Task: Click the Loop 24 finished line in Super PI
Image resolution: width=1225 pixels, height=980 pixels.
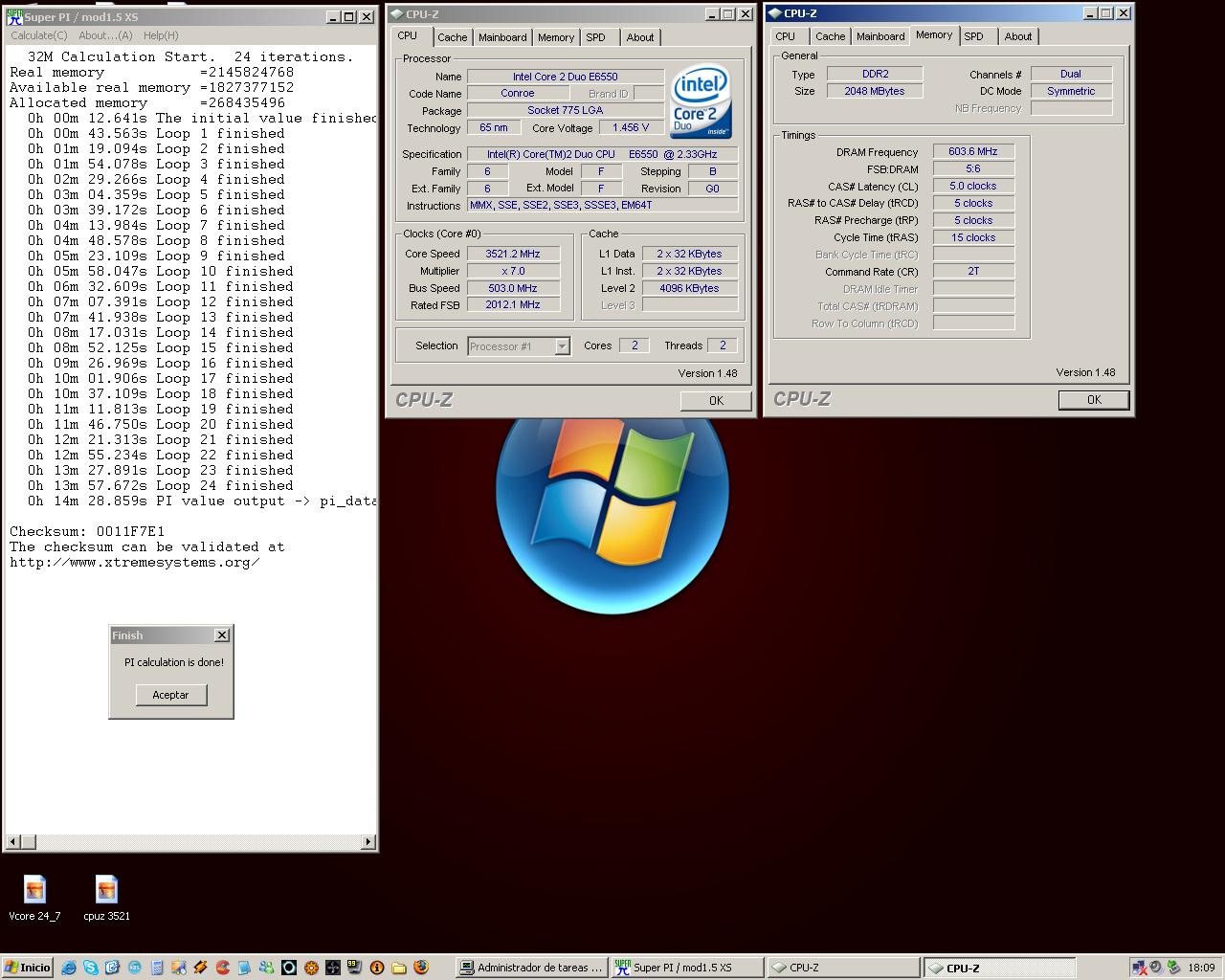Action: (161, 485)
